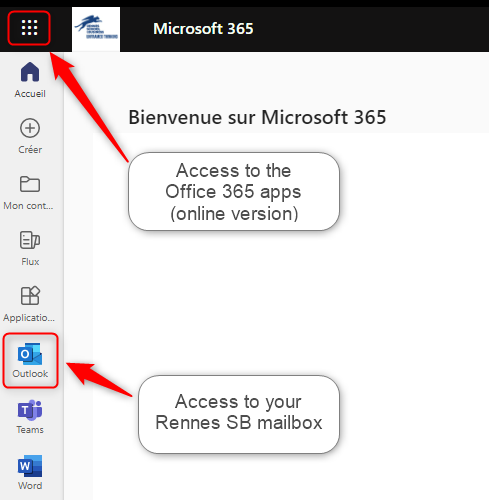Click the Créer label in sidebar
The height and width of the screenshot is (500, 489).
tap(30, 150)
